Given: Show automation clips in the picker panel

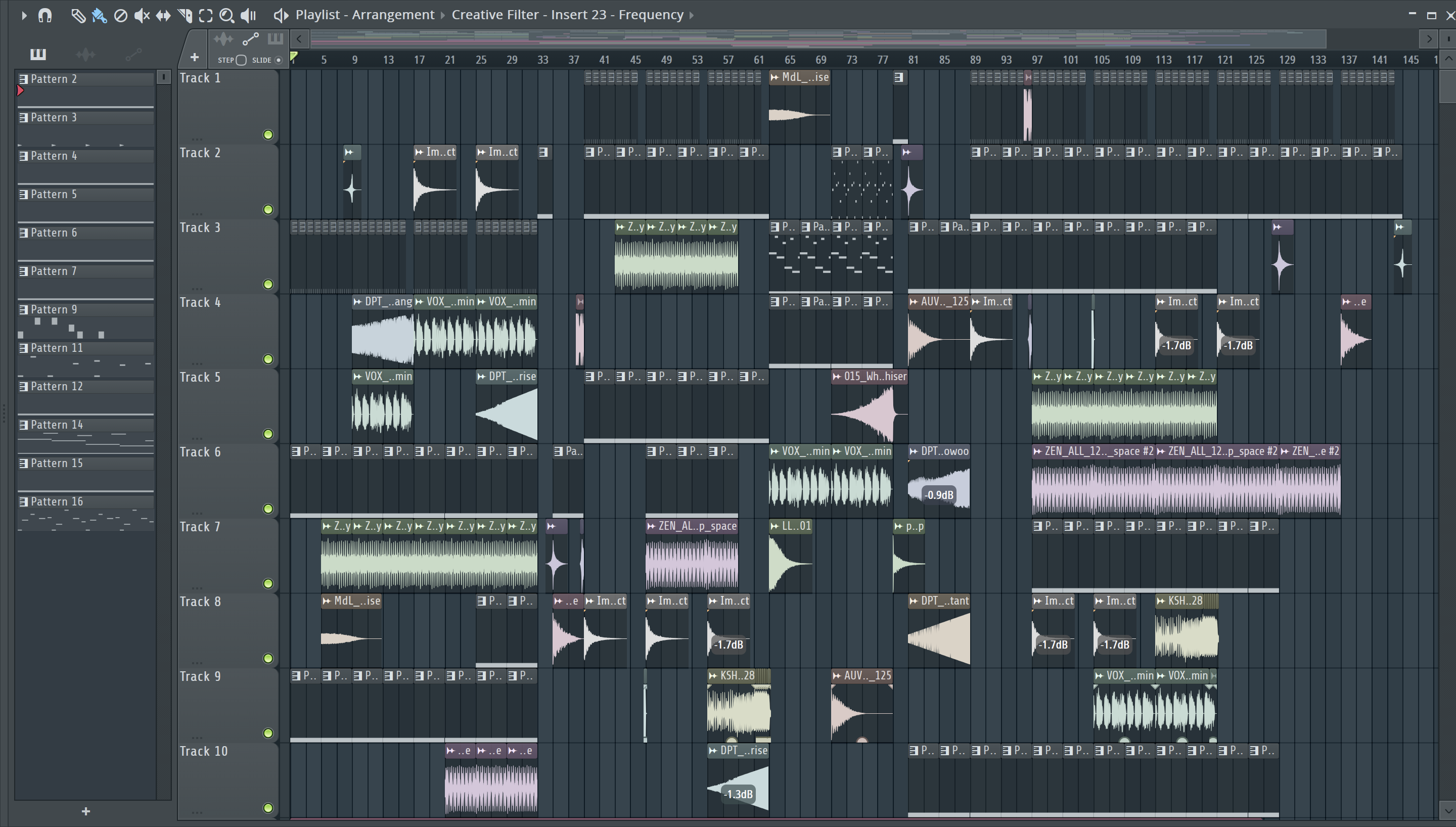Looking at the screenshot, I should 133,54.
